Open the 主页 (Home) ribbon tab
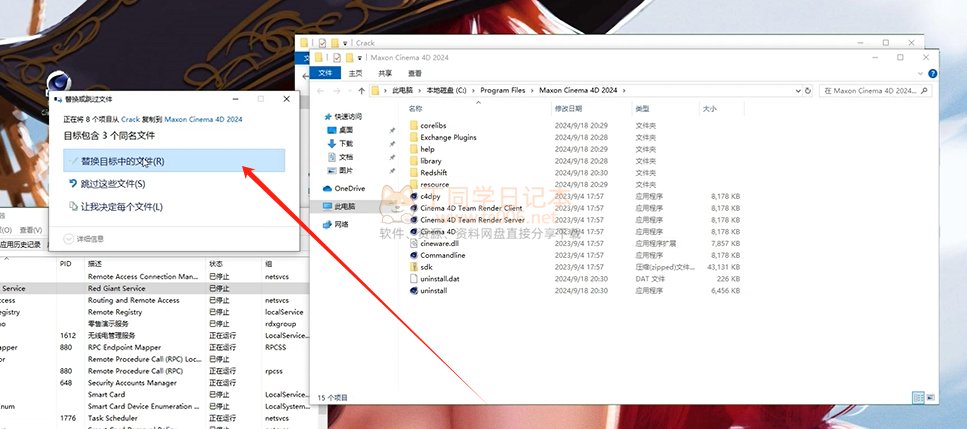Viewport: 967px width, 429px height. (x=355, y=73)
